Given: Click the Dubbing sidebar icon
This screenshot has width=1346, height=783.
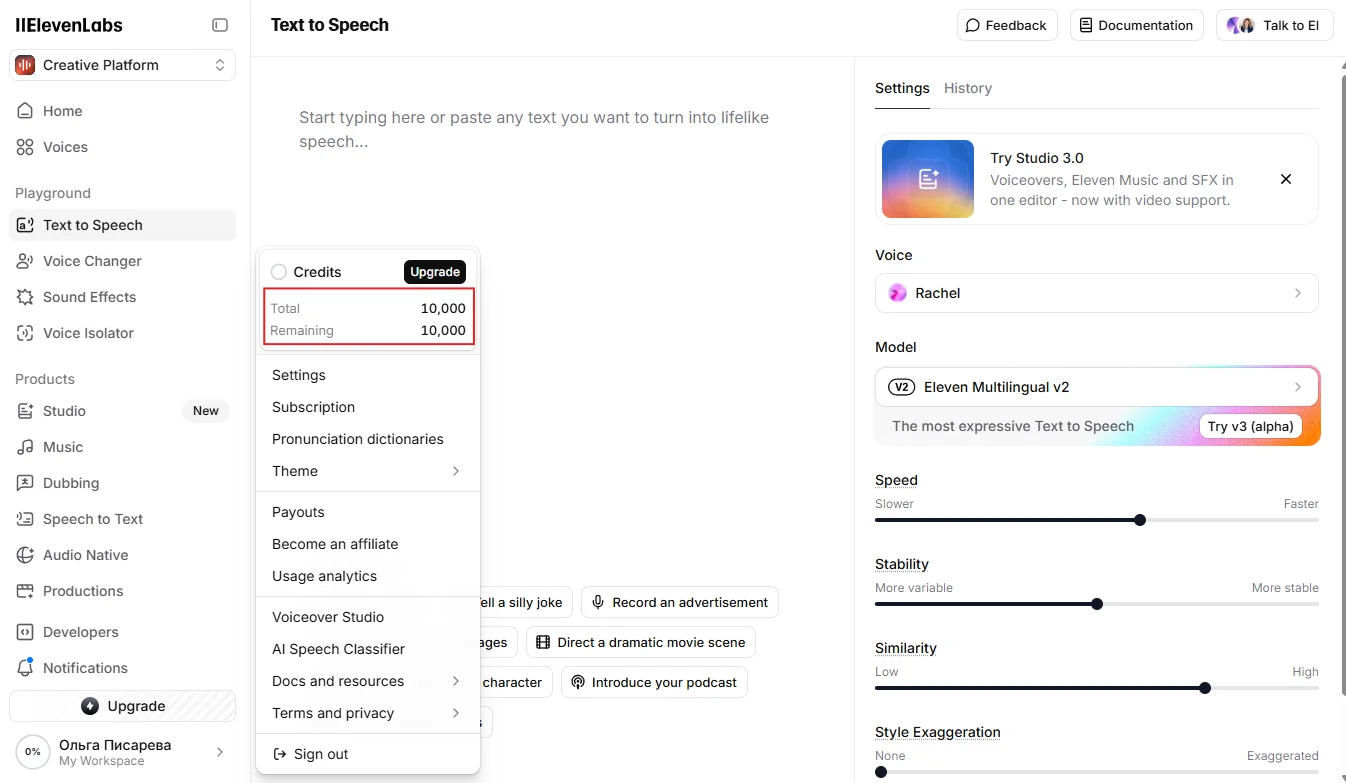Looking at the screenshot, I should point(25,483).
